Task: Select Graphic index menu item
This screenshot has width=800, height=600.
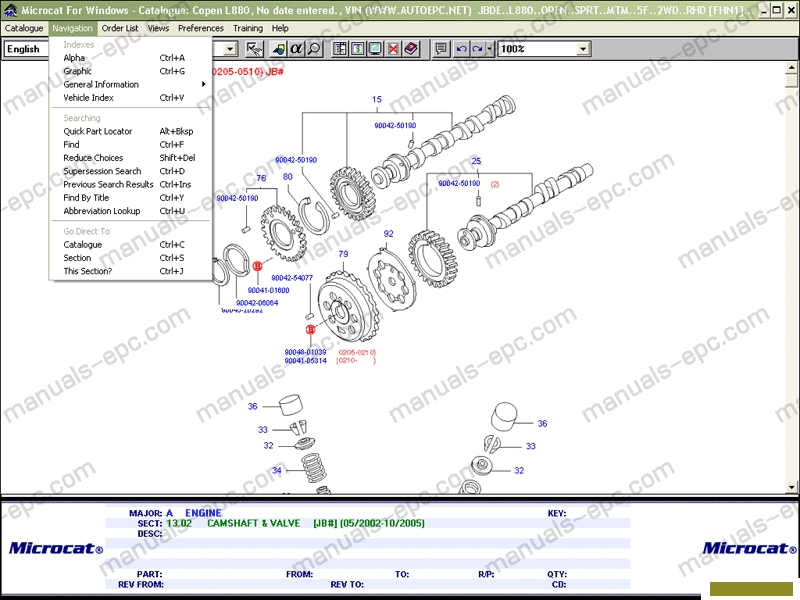Action: click(x=131, y=71)
